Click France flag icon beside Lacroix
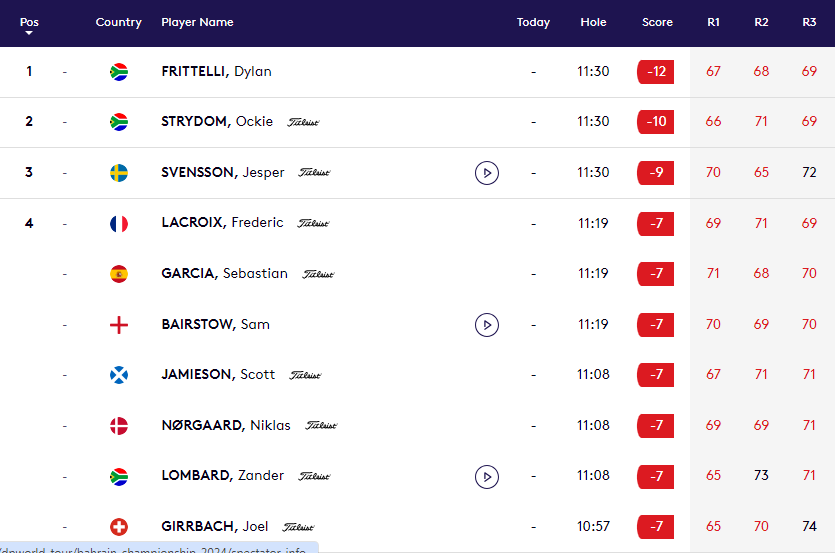 click(119, 224)
